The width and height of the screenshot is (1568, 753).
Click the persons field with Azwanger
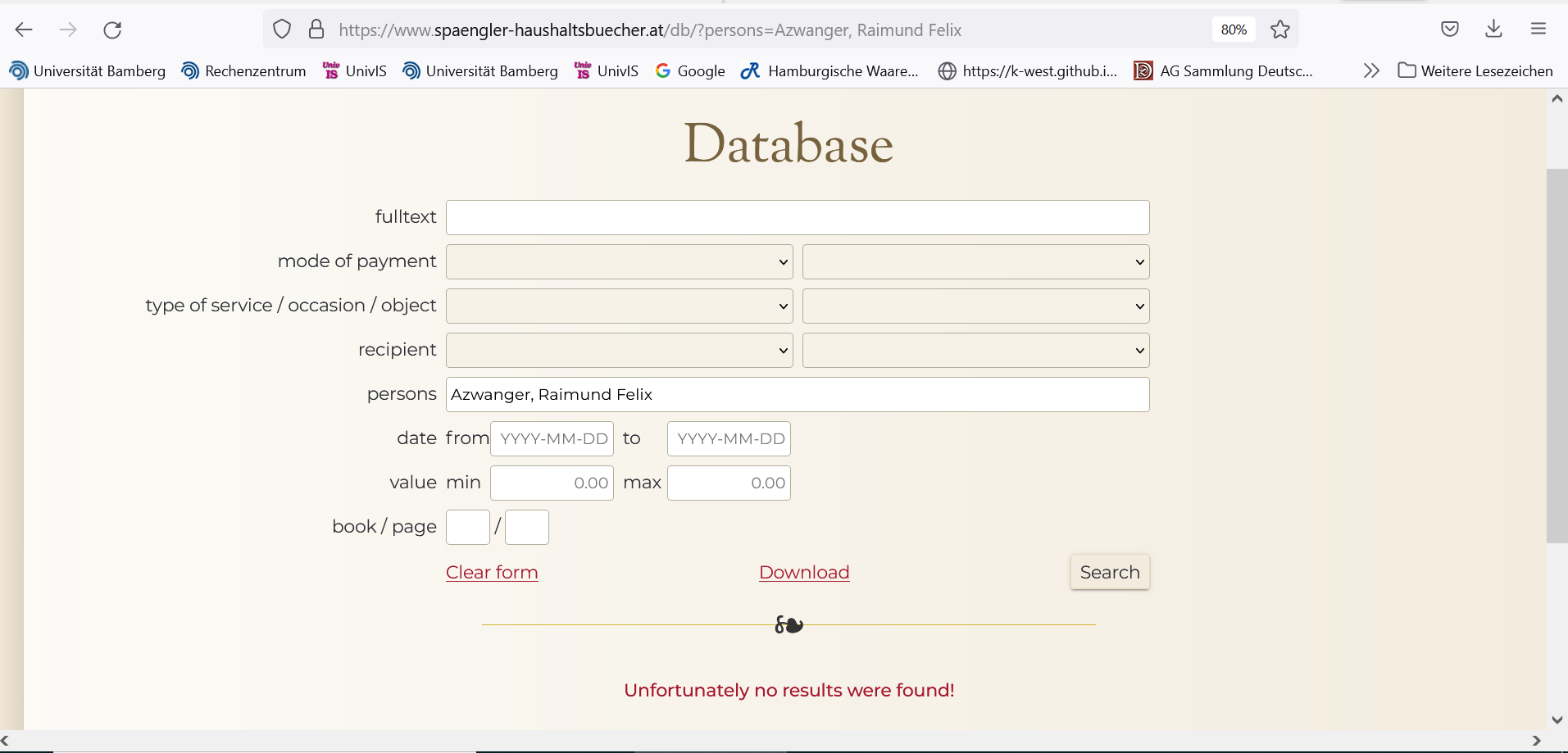tap(798, 395)
